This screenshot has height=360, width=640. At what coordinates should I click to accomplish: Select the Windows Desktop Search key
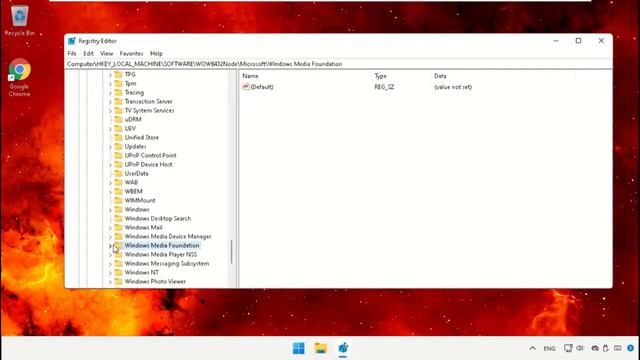tap(158, 218)
